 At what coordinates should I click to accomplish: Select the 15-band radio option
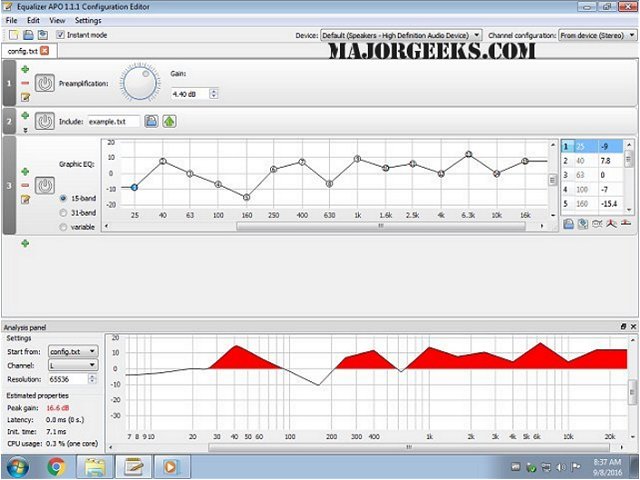click(x=63, y=198)
